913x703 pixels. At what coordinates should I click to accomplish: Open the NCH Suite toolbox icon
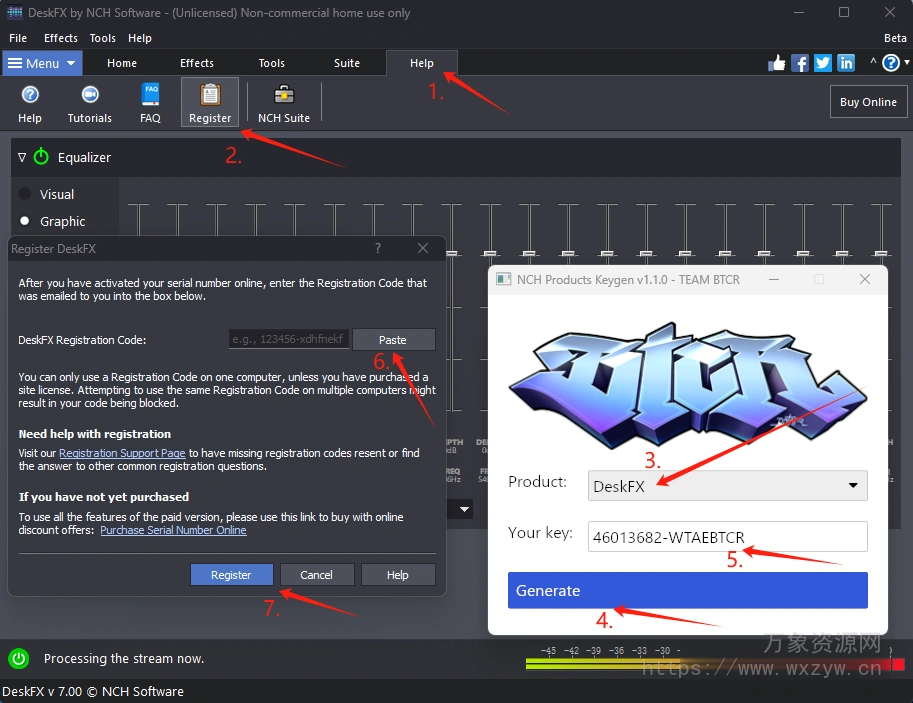284,102
